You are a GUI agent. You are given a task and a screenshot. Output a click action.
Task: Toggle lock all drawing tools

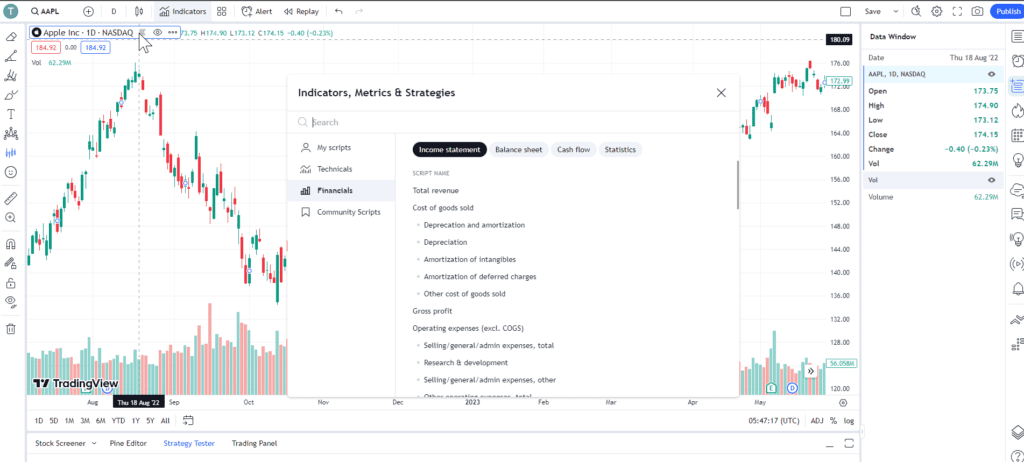click(10, 283)
